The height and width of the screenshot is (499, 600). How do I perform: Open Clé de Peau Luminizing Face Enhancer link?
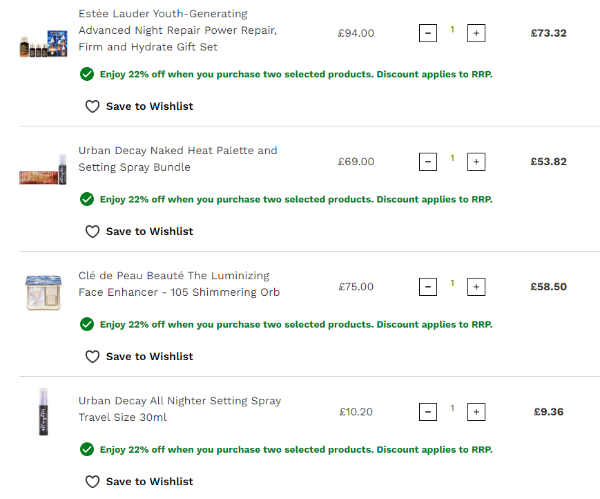click(x=179, y=284)
